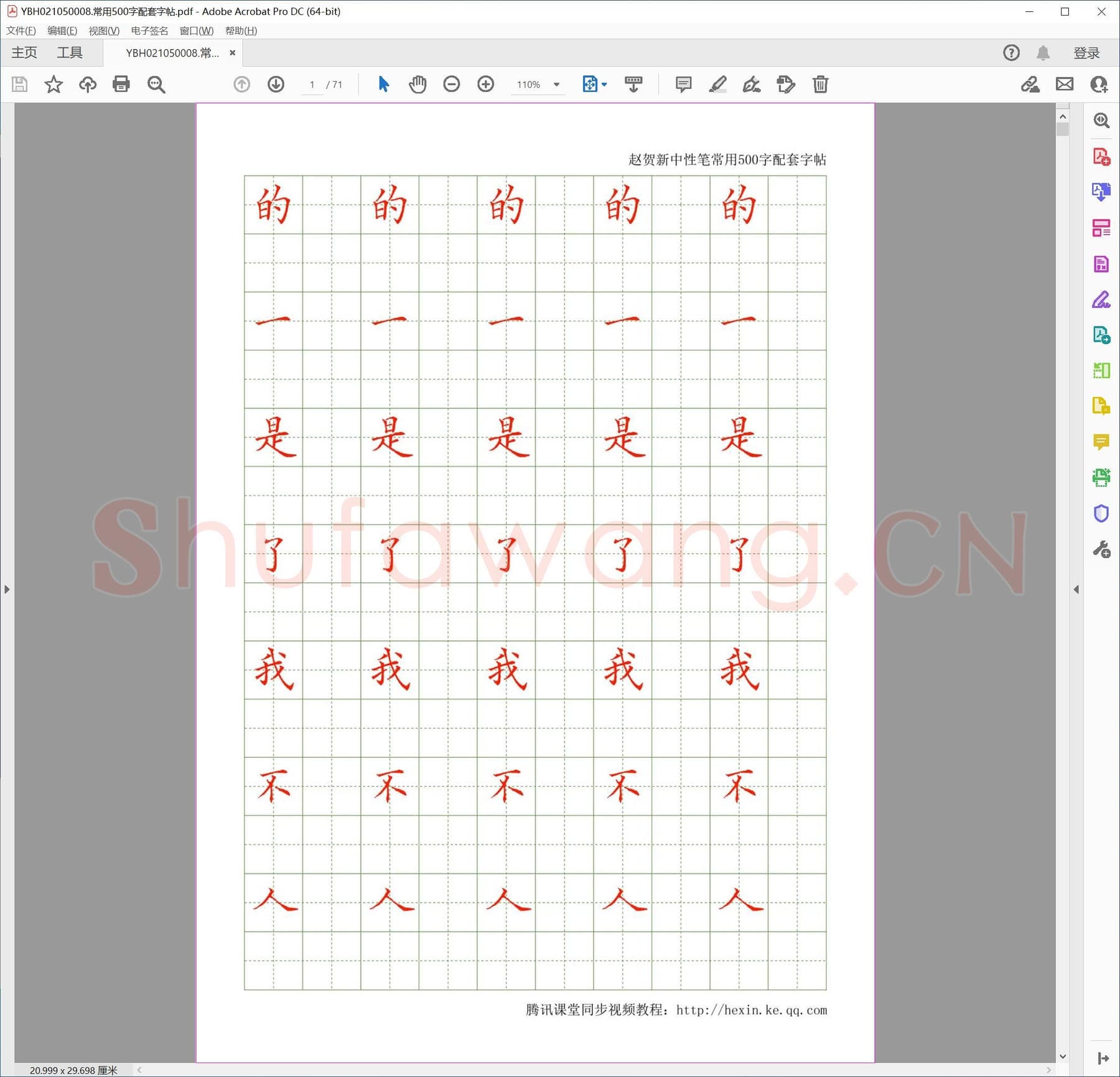Click vertical scrollbar down arrow
This screenshot has width=1120, height=1077.
point(1063,1056)
